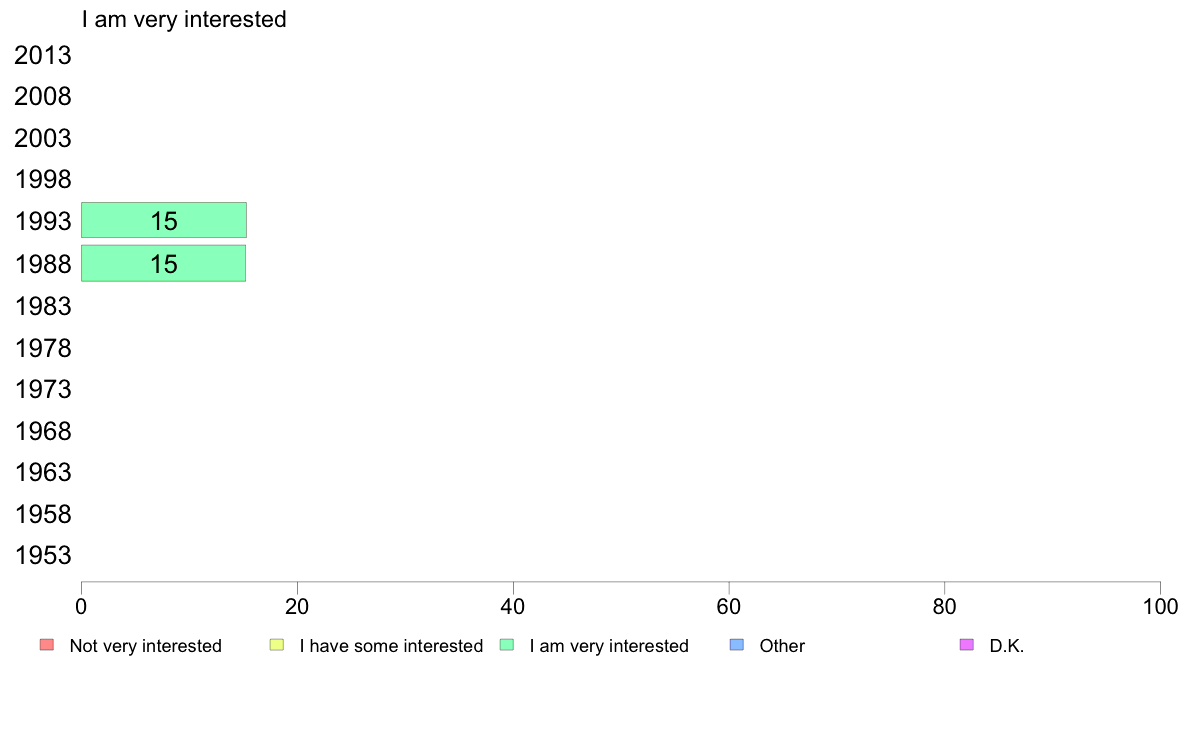Screen dimensions: 1188x736
Task: Click the red Not very interested legend swatch
Action: click(x=47, y=645)
